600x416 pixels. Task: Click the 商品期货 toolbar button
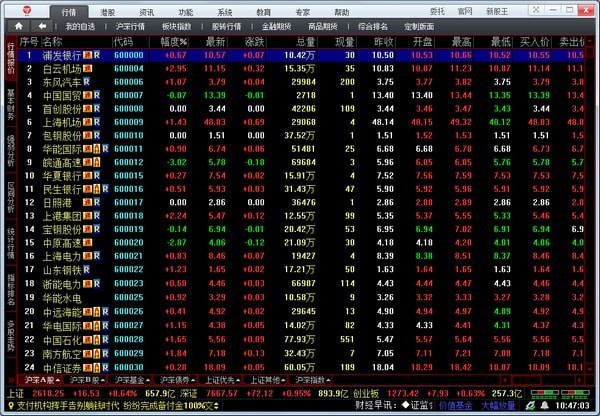click(x=323, y=26)
